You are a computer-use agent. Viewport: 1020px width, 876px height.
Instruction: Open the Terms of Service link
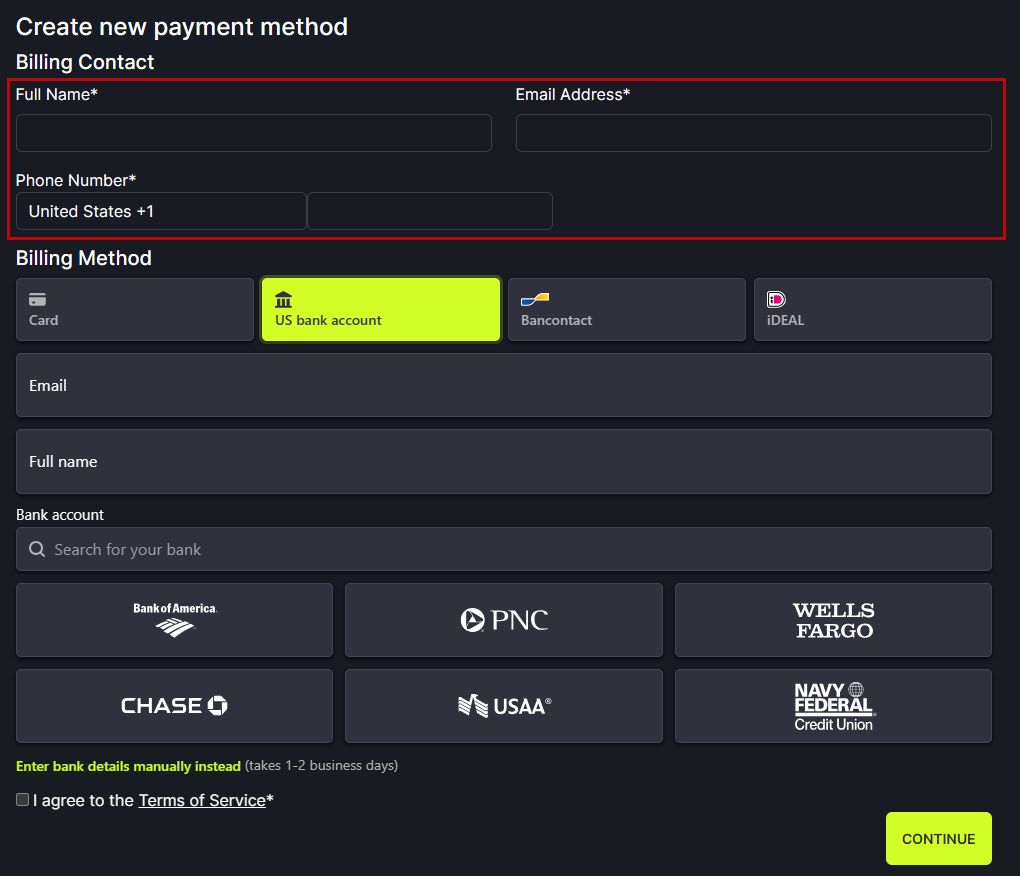pyautogui.click(x=202, y=800)
